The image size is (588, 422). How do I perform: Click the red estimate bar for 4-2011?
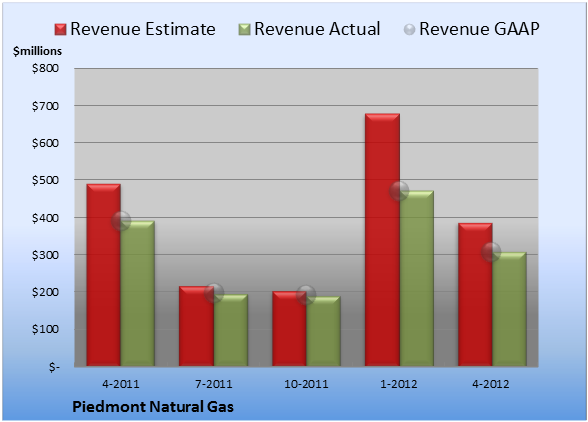click(104, 275)
